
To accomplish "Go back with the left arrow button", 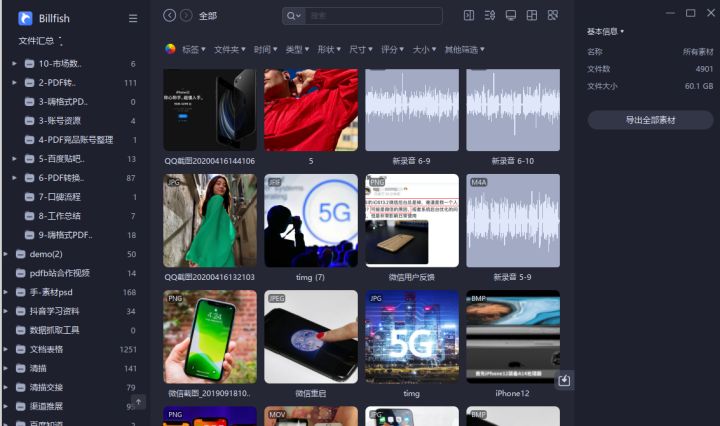I will (x=169, y=16).
